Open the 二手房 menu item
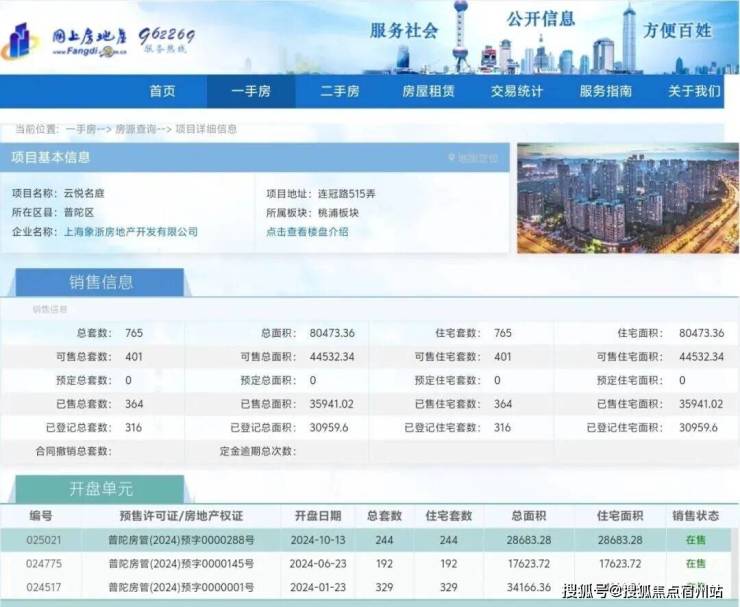Viewport: 740px width, 607px height. click(340, 91)
